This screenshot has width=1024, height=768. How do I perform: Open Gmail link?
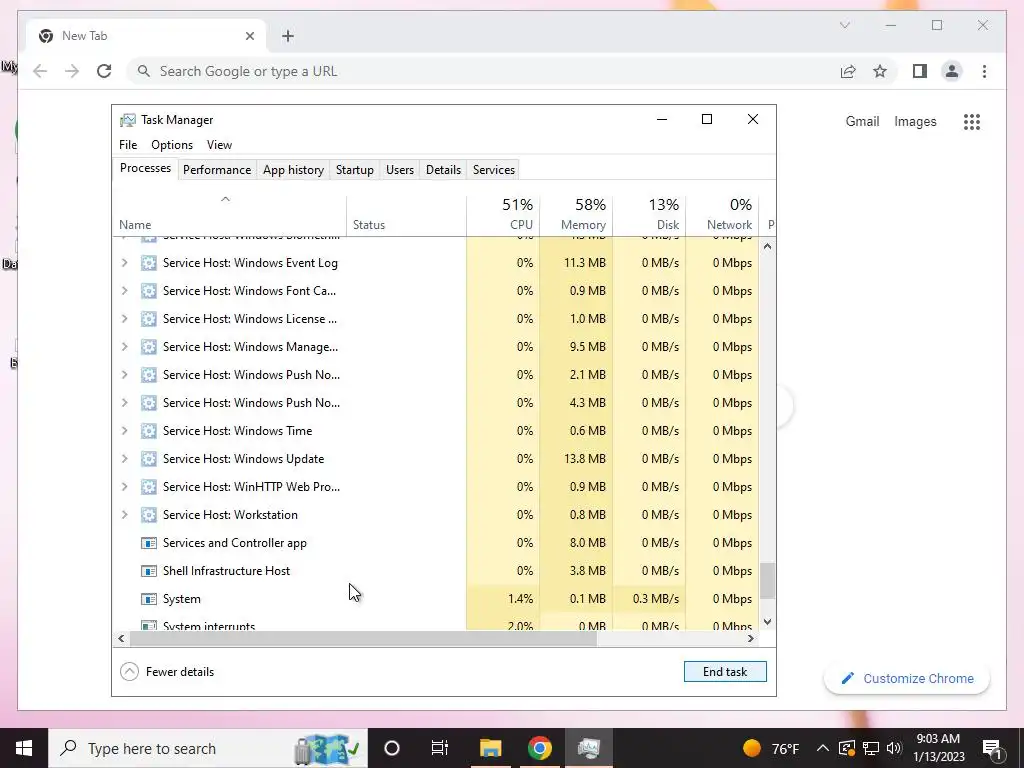pyautogui.click(x=862, y=121)
